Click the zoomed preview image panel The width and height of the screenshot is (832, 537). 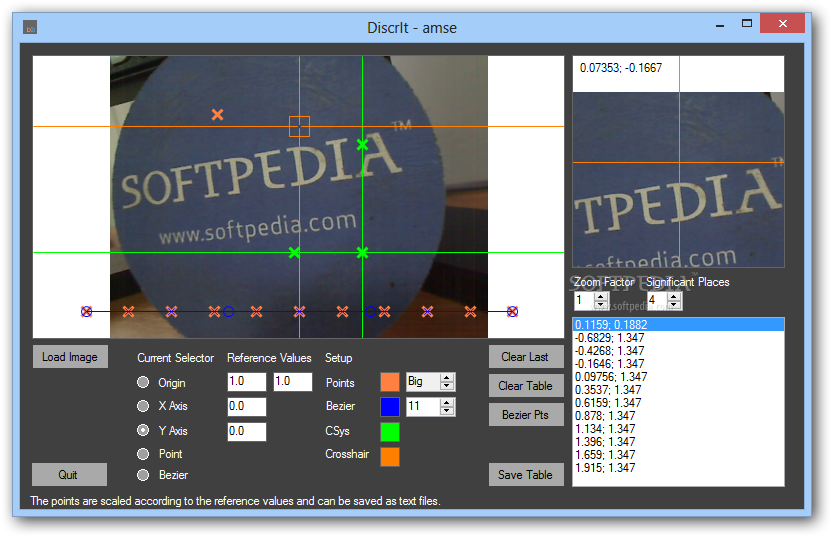tap(678, 161)
